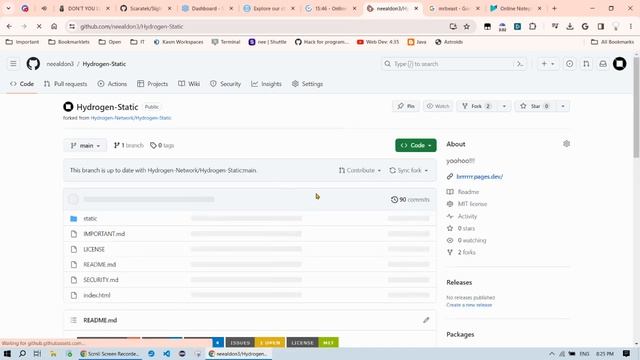Open the GitHub hamburger navigation menu
The image size is (640, 360).
(x=13, y=64)
